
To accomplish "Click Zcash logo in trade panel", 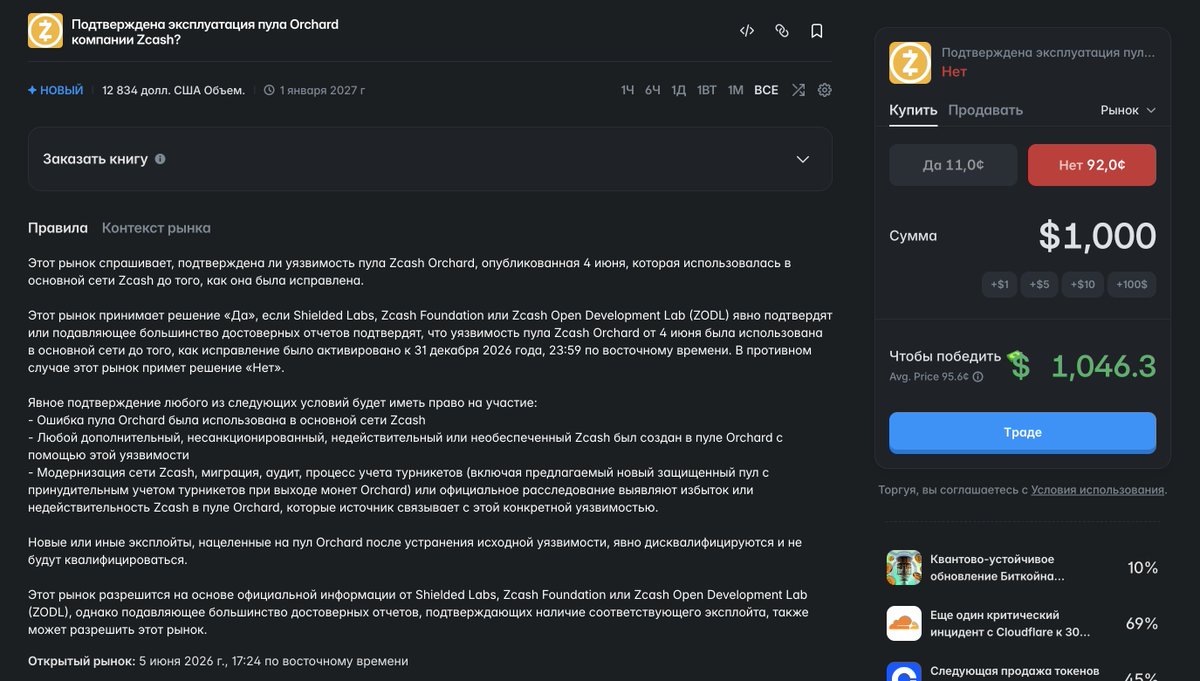I will pos(910,63).
